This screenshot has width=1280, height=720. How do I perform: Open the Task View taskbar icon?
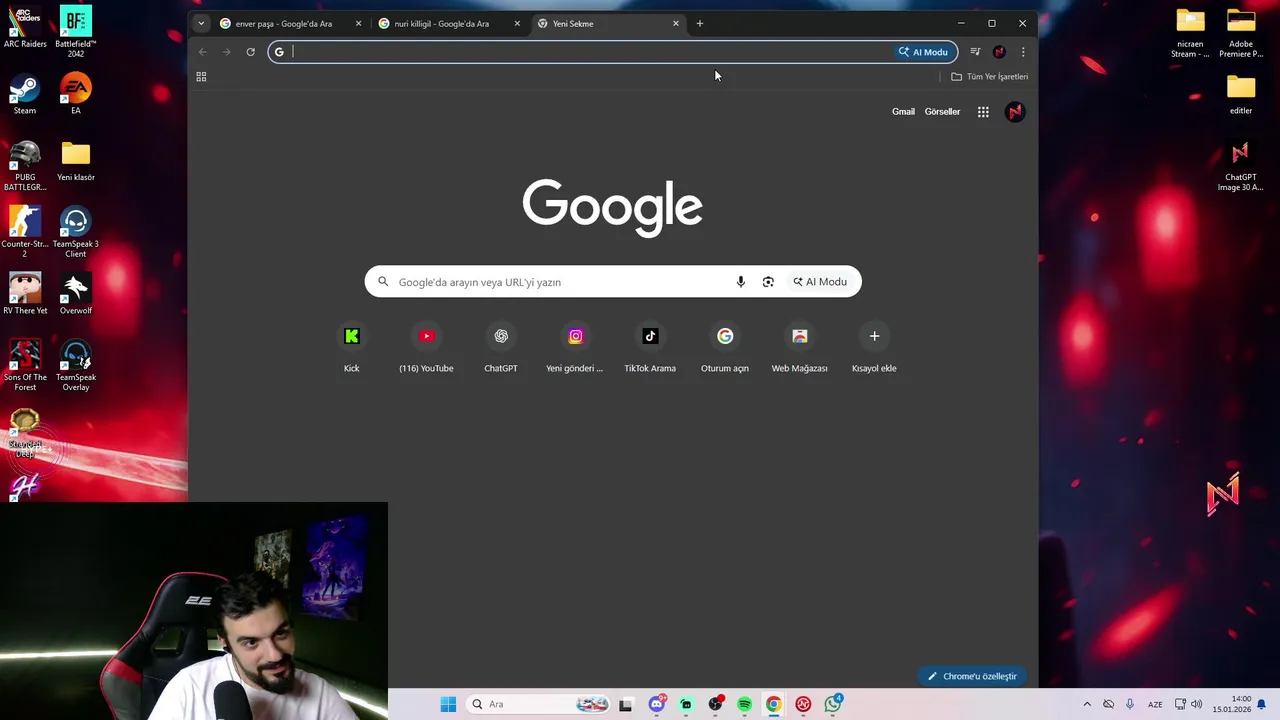(626, 704)
